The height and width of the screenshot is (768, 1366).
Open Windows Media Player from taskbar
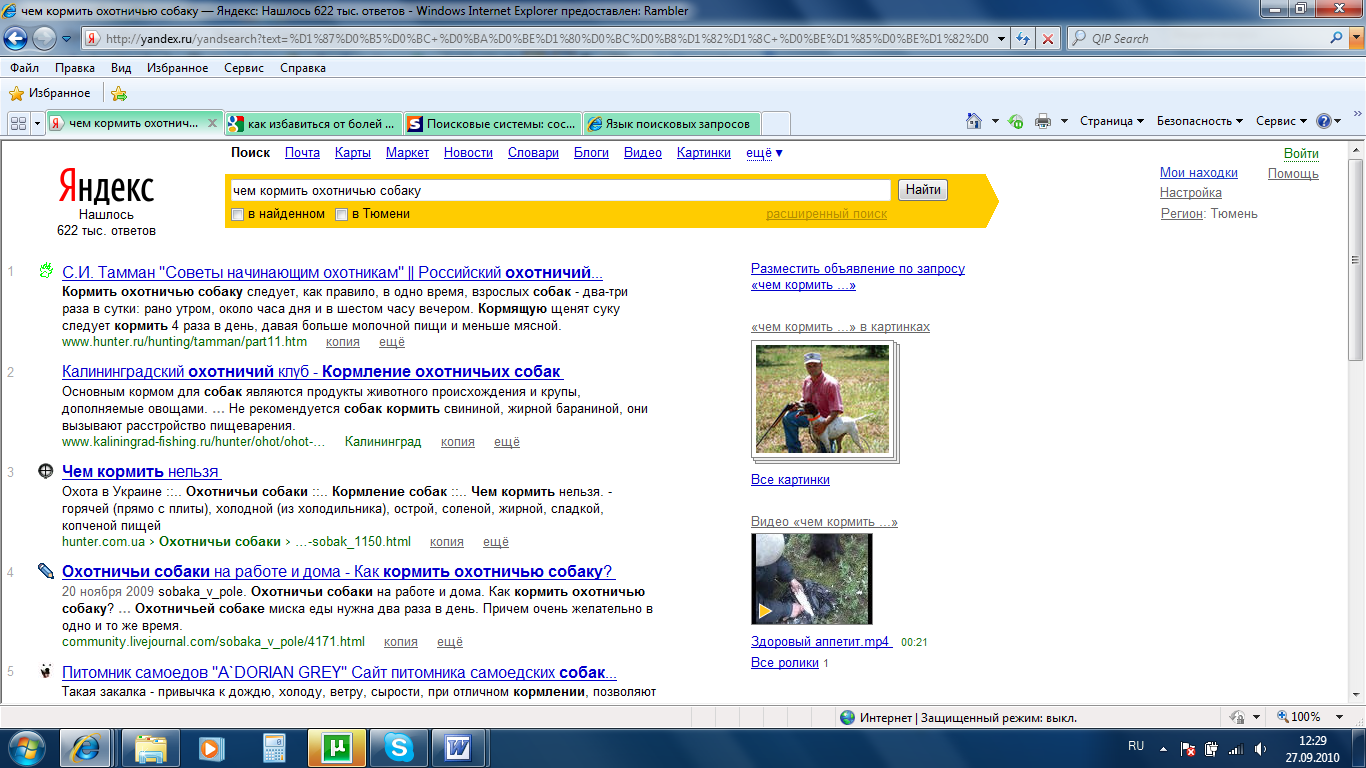pos(211,748)
